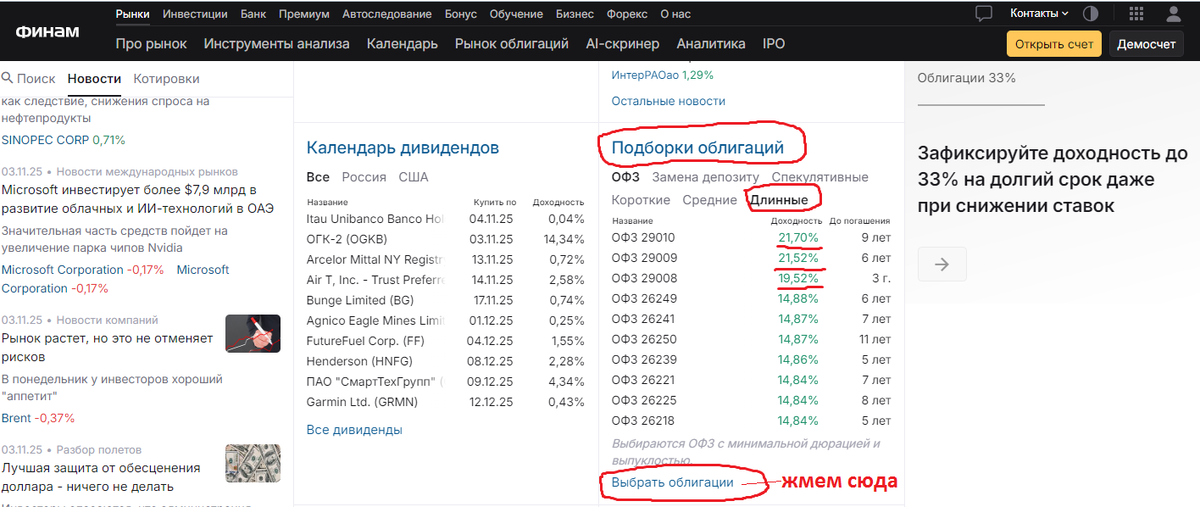Select the Все dividends tab
Image resolution: width=1200 pixels, height=507 pixels.
pos(318,177)
